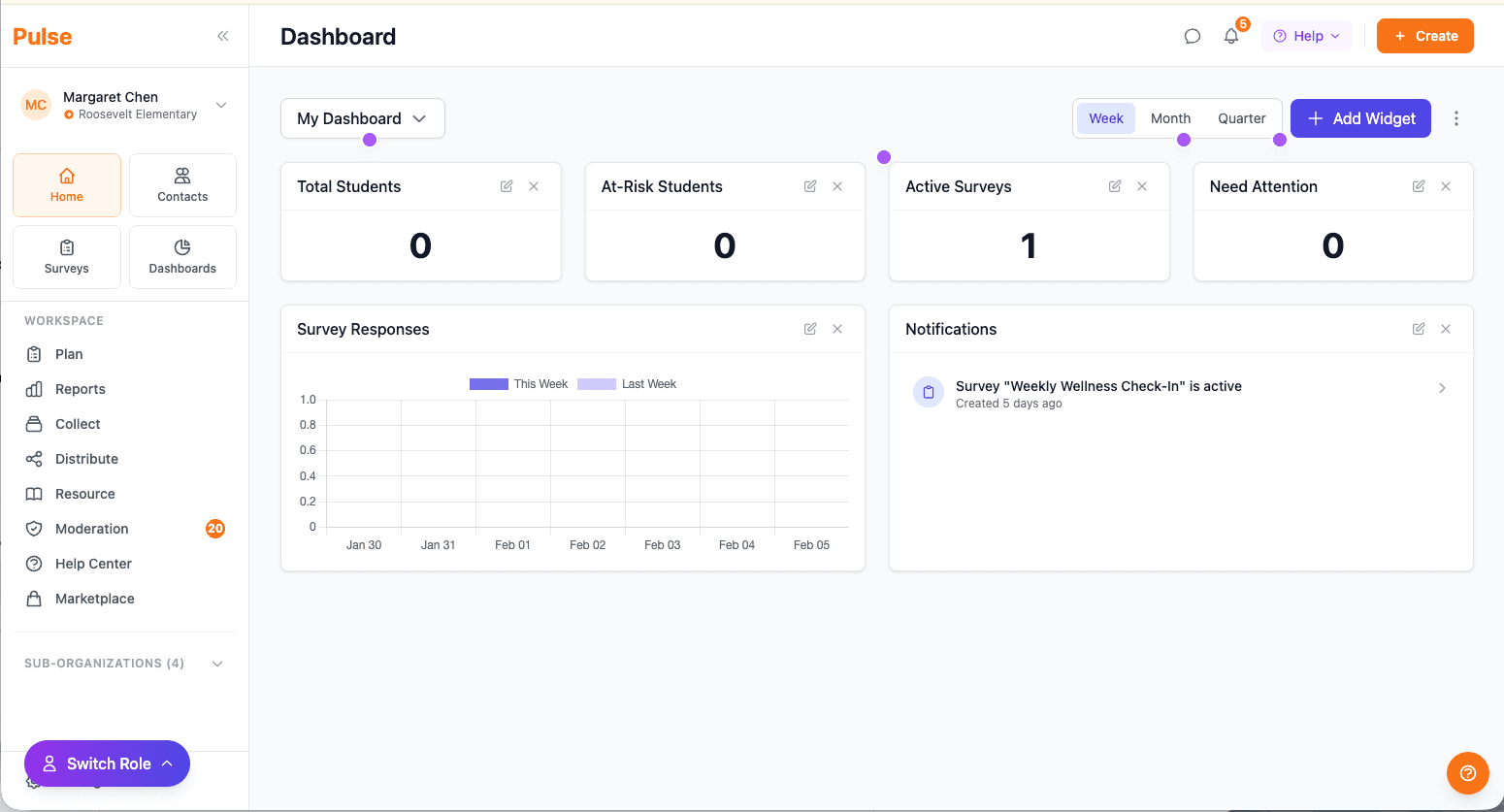Open the Help dropdown menu
The image size is (1504, 812).
coord(1306,35)
